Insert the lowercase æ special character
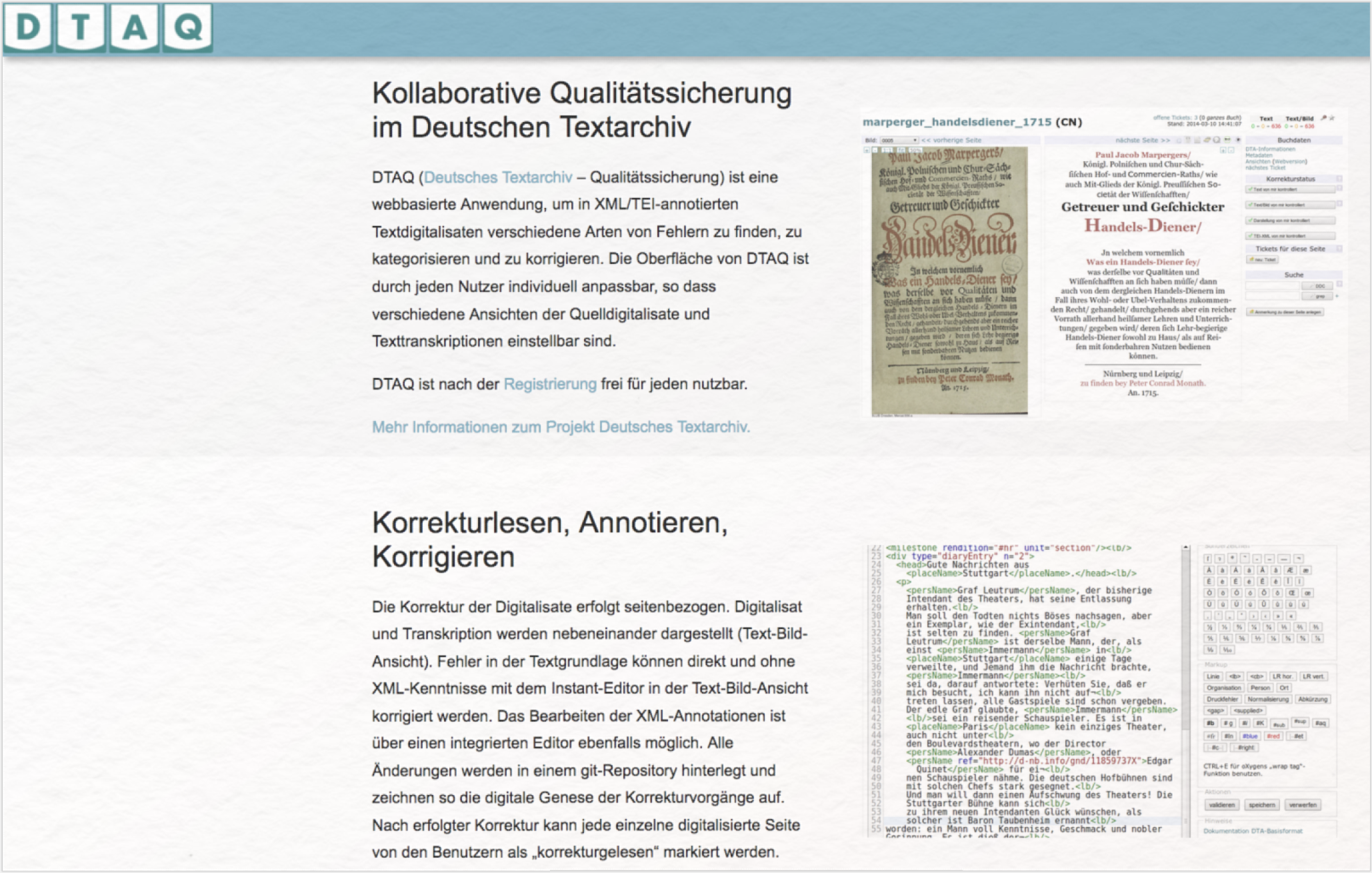This screenshot has width=1372, height=873. click(x=1305, y=570)
